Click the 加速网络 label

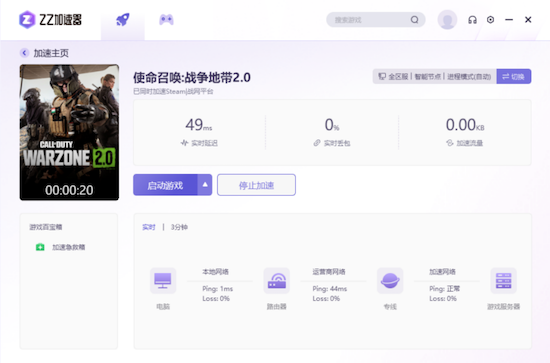pos(442,272)
